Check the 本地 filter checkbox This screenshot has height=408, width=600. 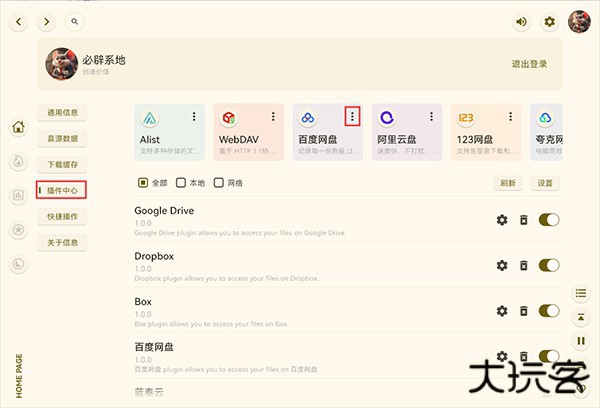[x=181, y=183]
